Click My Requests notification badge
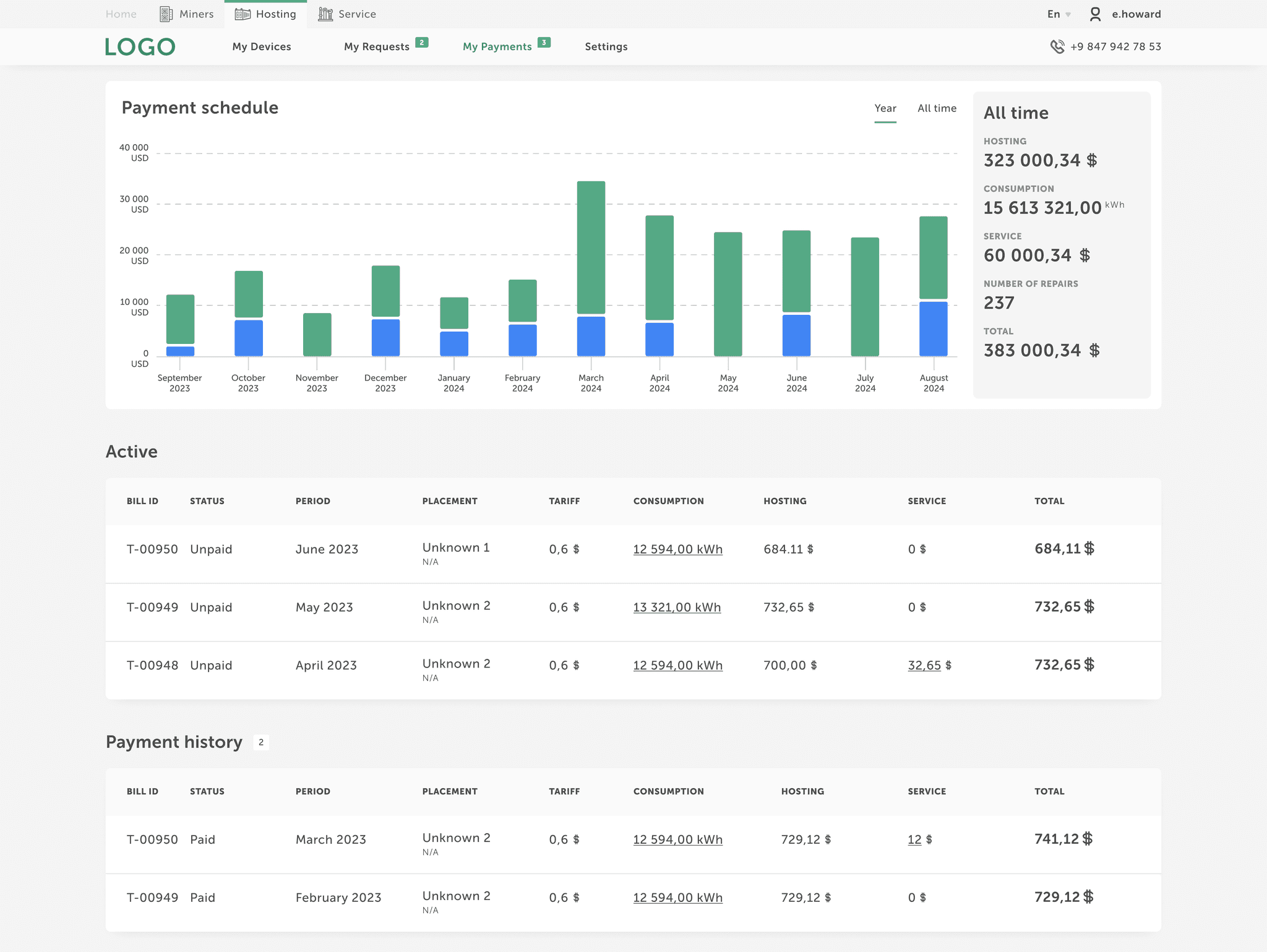The image size is (1267, 952). (x=421, y=43)
